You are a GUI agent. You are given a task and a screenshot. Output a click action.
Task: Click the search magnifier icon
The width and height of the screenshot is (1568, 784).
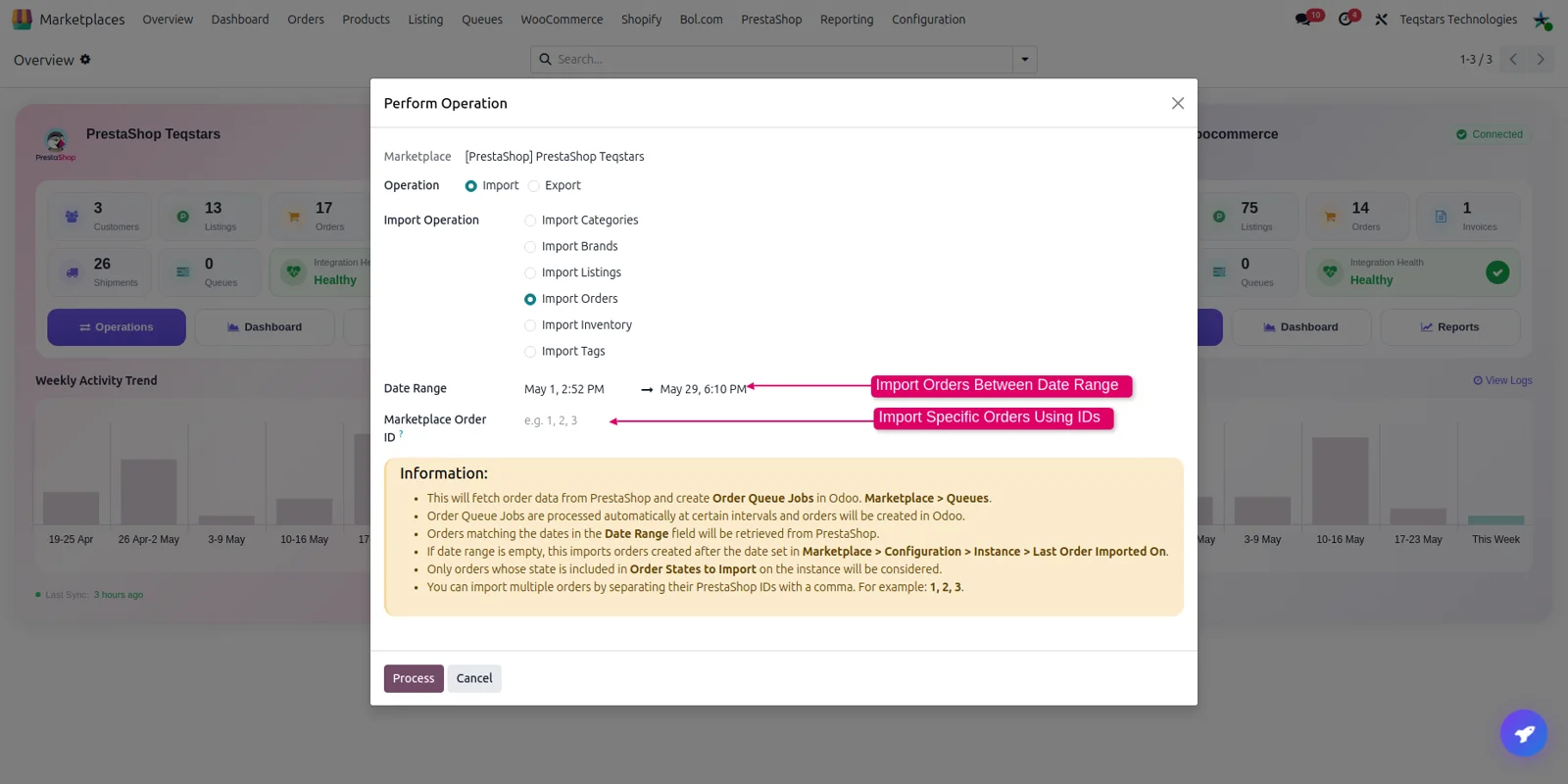tap(545, 59)
